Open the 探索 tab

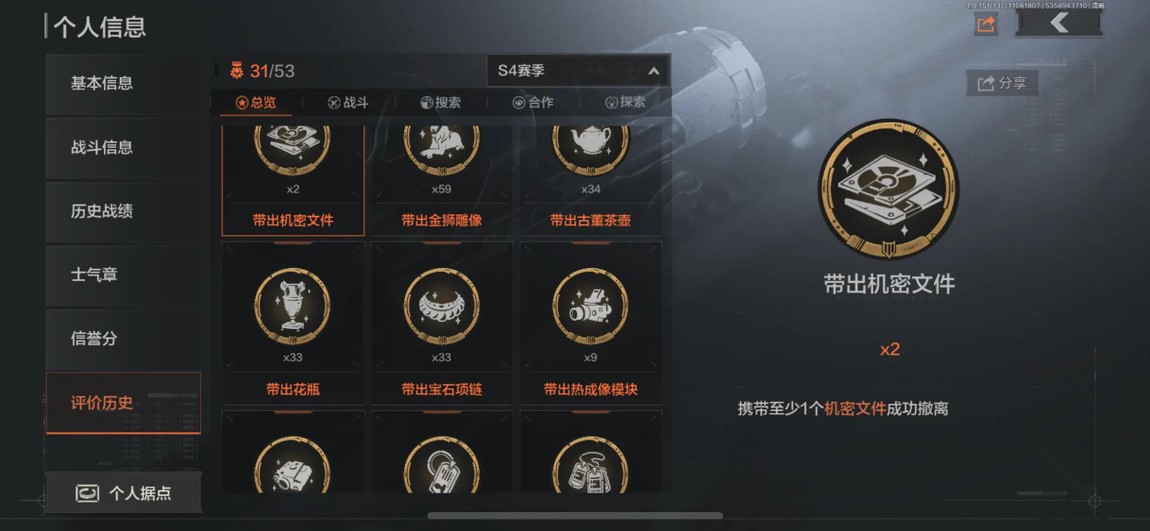coord(626,103)
